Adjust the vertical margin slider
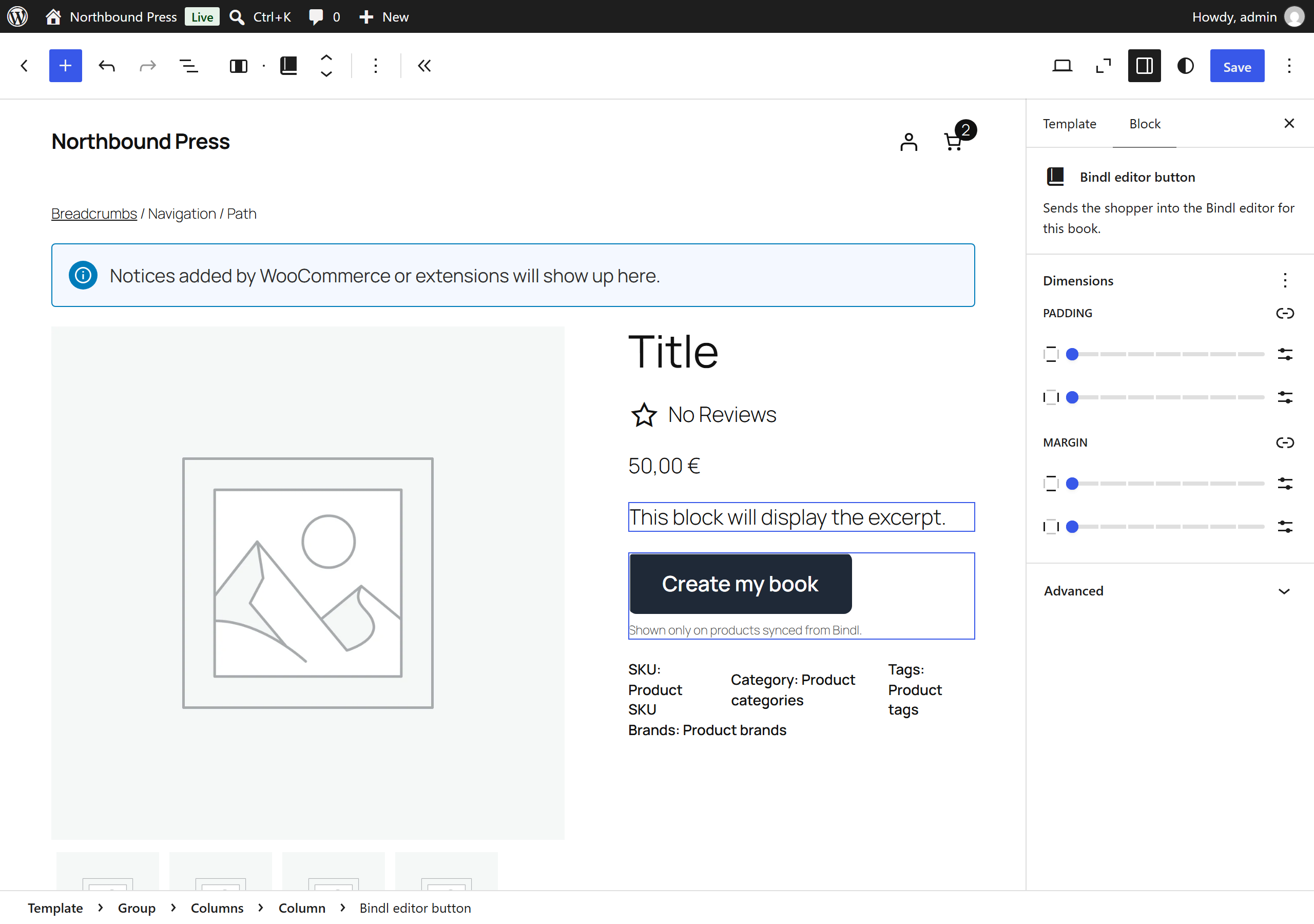This screenshot has width=1314, height=924. tap(1165, 484)
